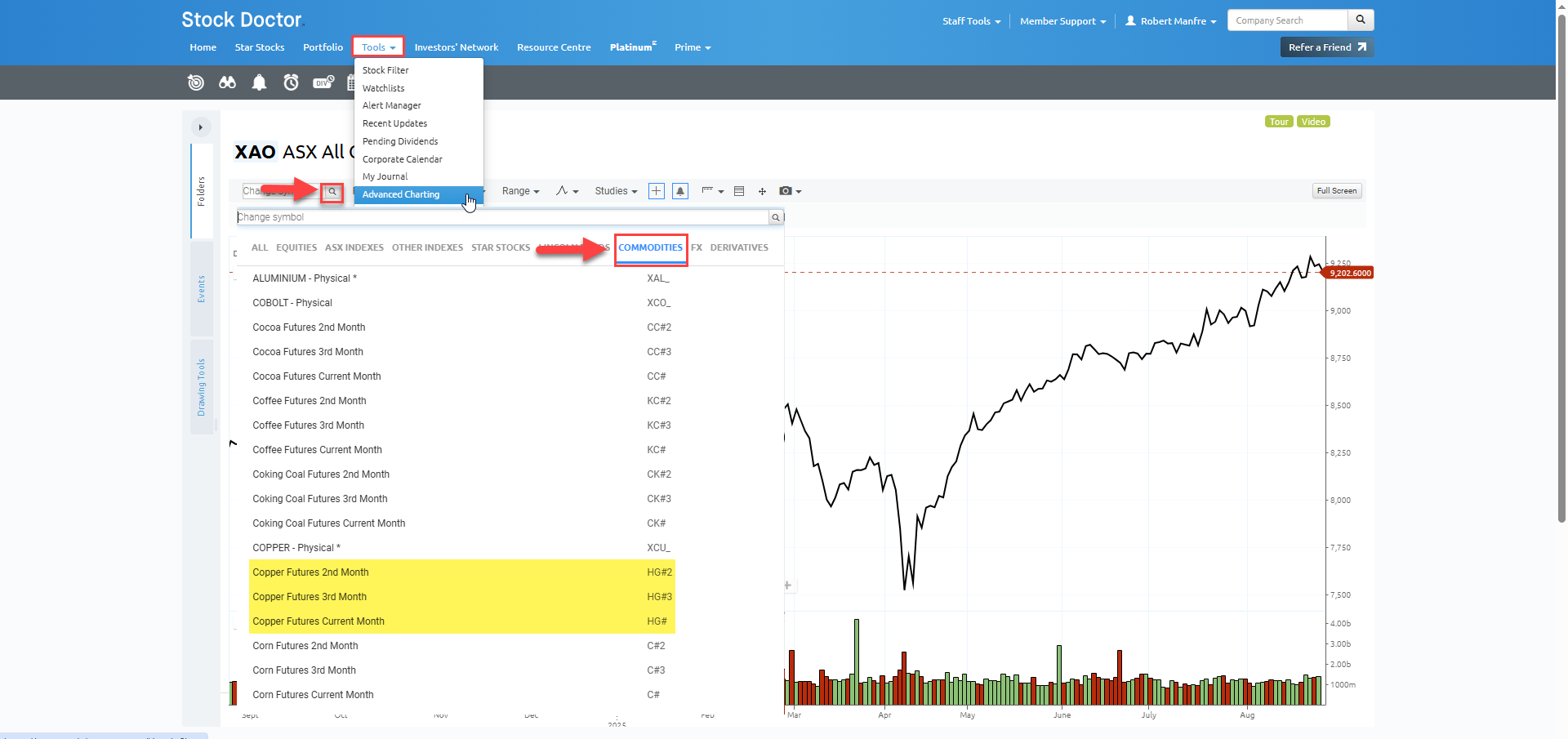Open alerts via the bell icon in the grey bar
The height and width of the screenshot is (739, 1568).
[x=259, y=82]
